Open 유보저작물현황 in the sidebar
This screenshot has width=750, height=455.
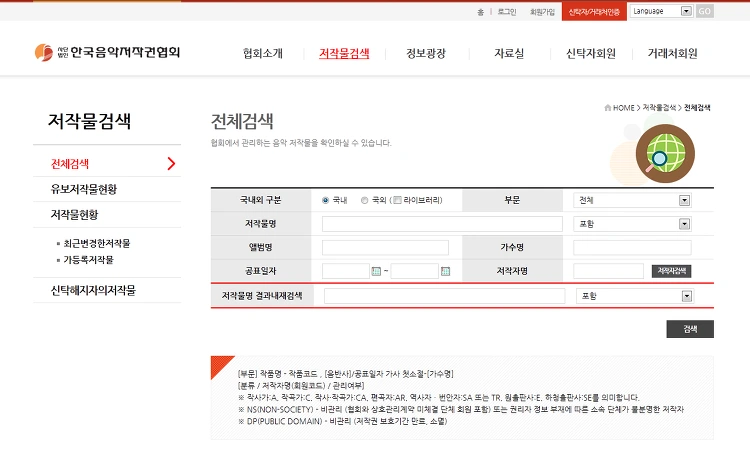coord(84,189)
